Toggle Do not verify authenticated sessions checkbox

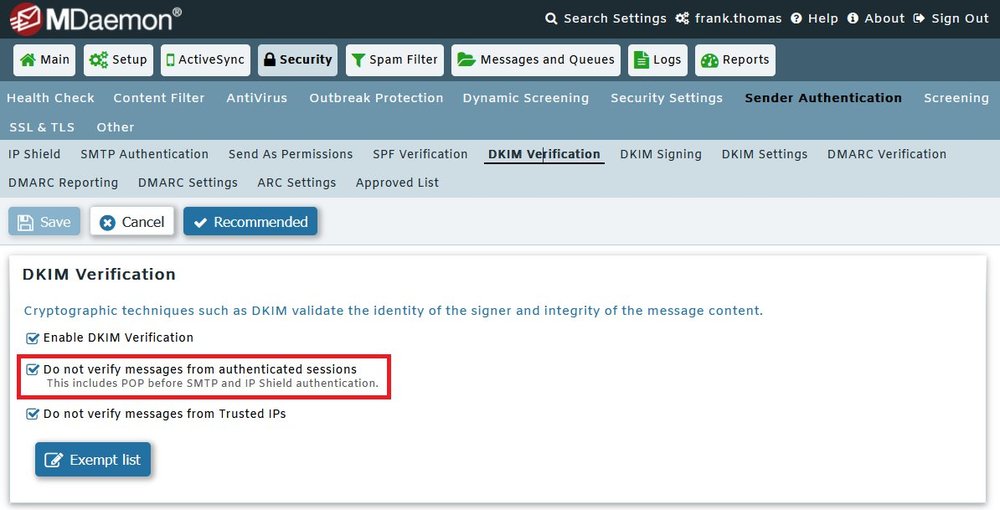32,369
